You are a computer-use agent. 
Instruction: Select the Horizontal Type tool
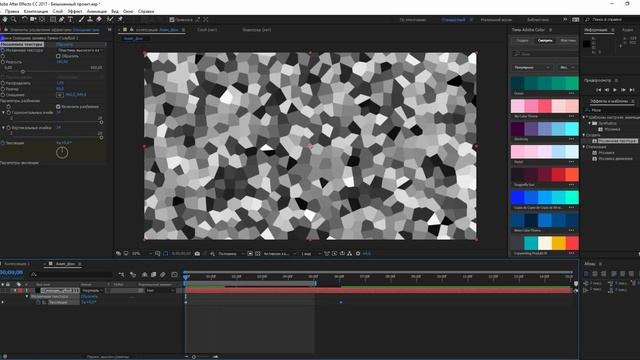pyautogui.click(x=70, y=19)
